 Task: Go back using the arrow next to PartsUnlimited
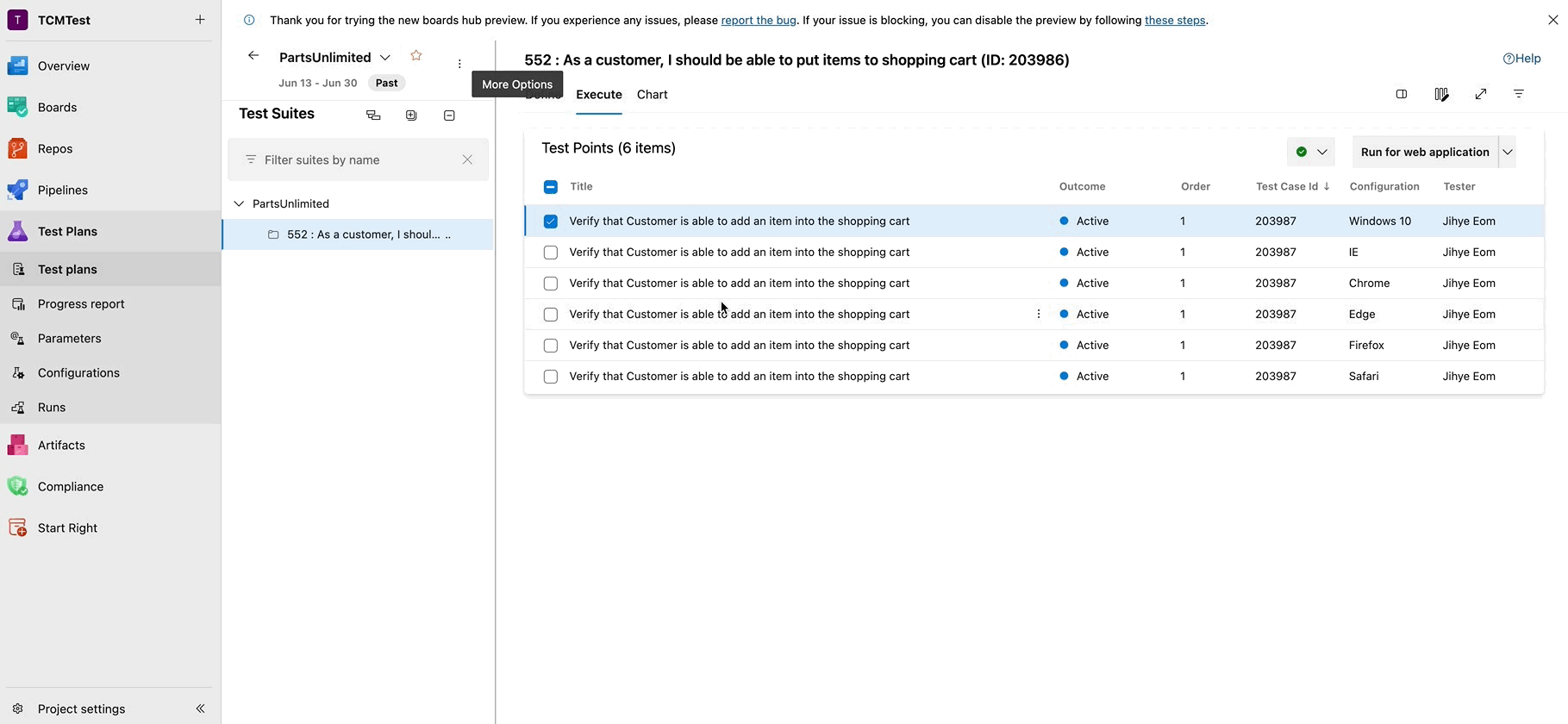coord(253,56)
